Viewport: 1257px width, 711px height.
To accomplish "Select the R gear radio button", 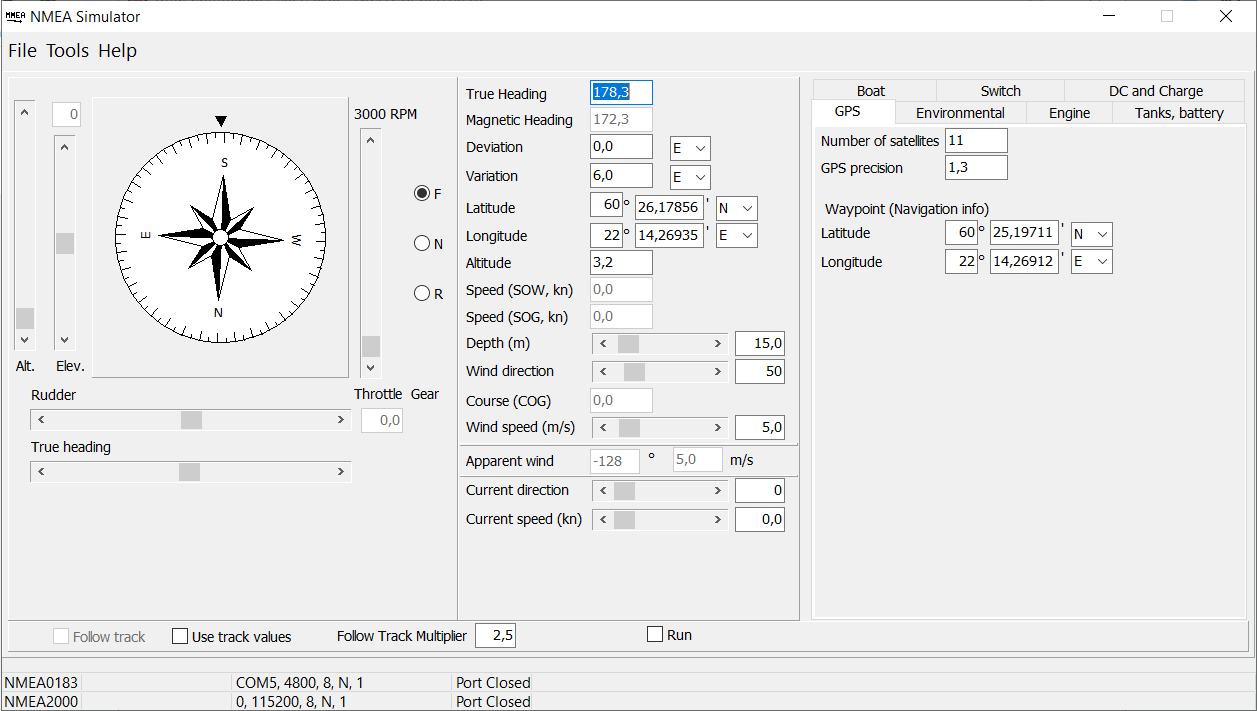I will [x=422, y=292].
